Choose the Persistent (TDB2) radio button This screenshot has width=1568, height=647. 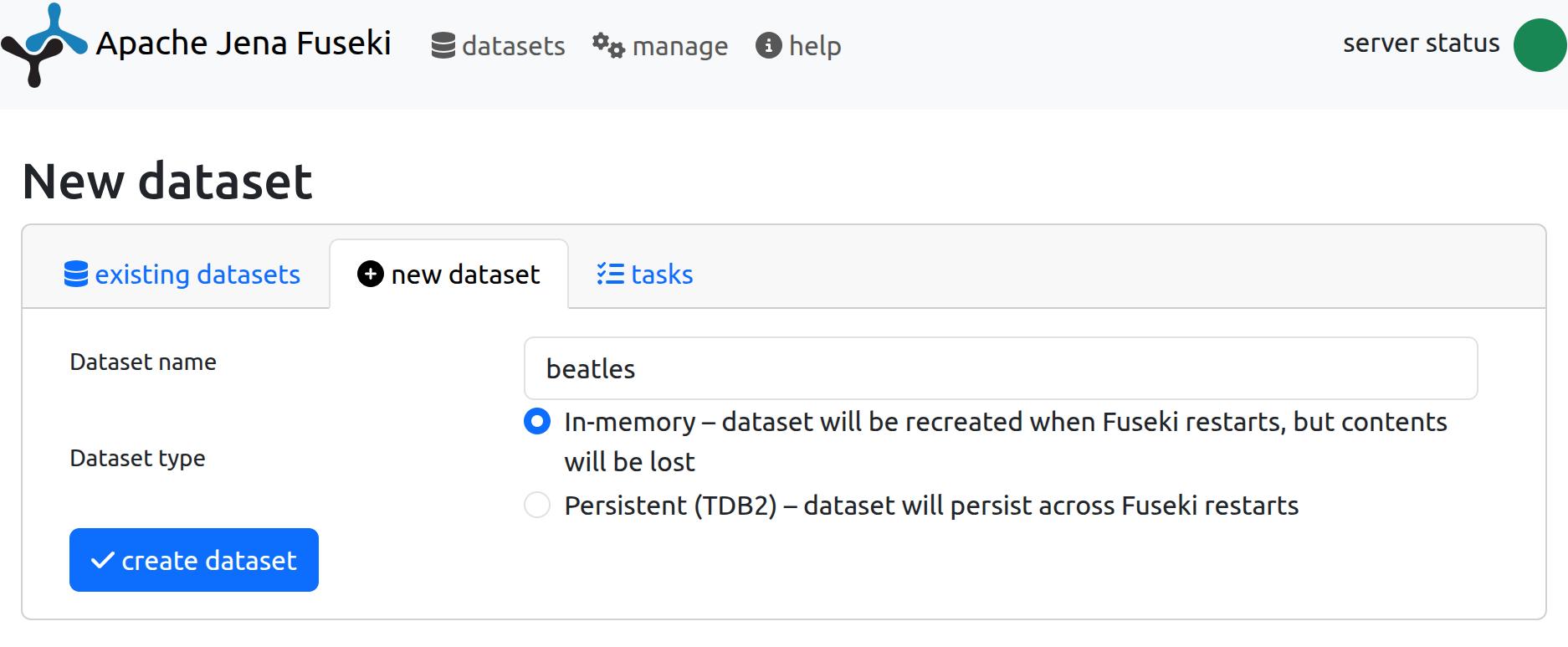point(537,506)
